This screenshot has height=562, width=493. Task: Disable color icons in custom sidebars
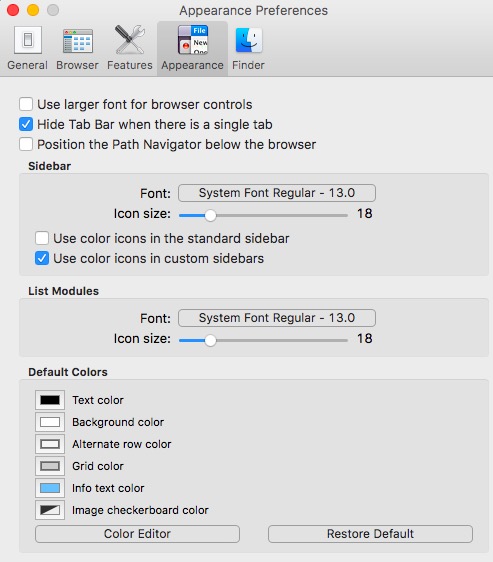42,258
